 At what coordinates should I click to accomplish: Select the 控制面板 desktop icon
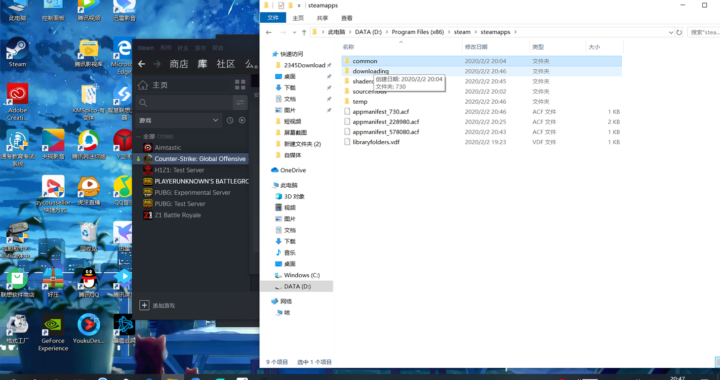53,10
